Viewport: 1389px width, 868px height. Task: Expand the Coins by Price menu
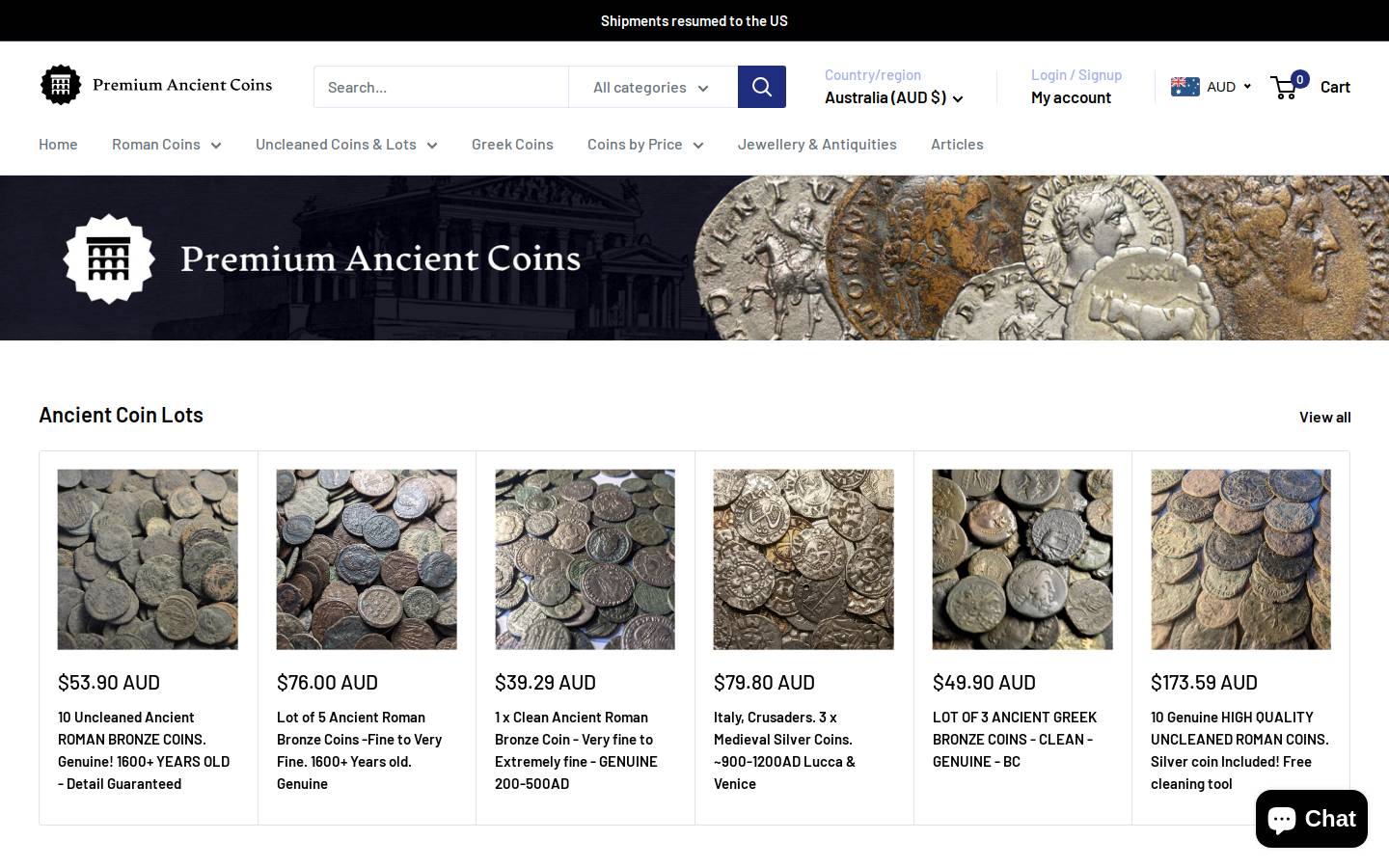pyautogui.click(x=645, y=145)
